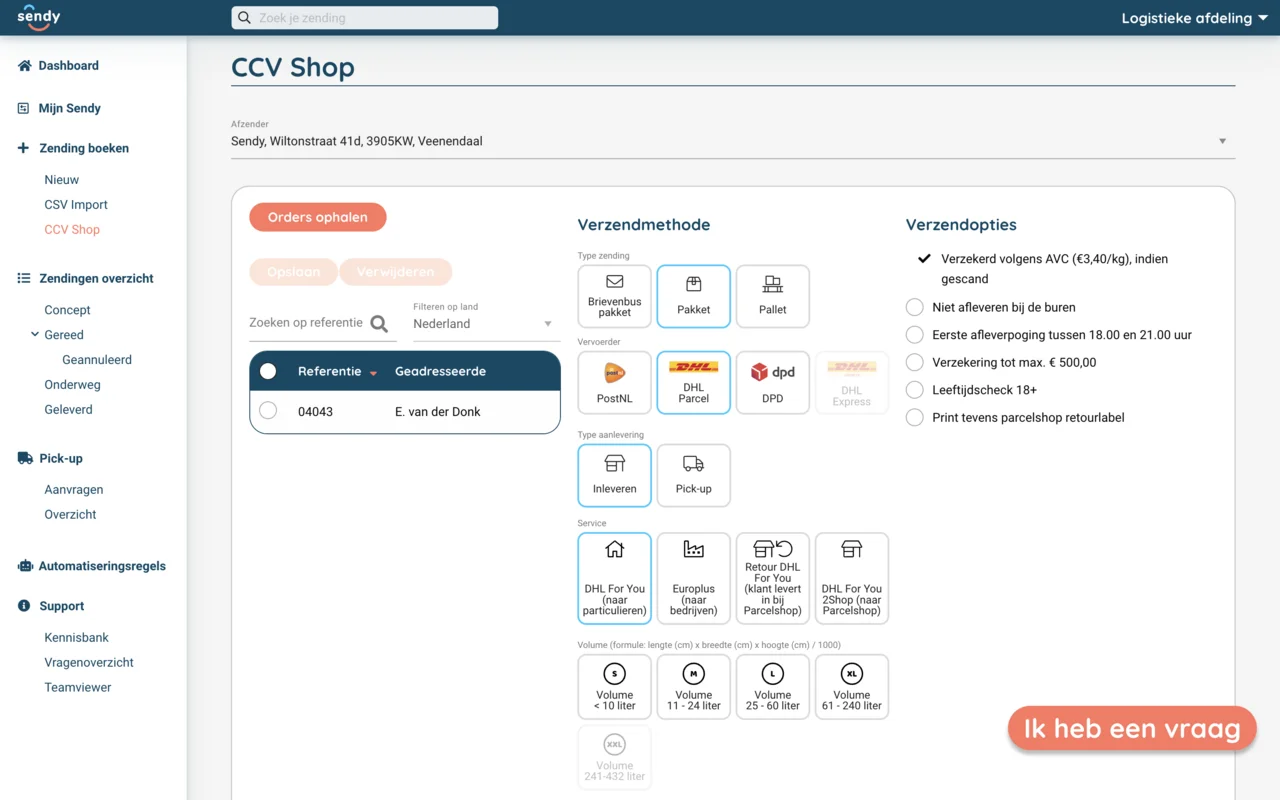Open the Kennisbank link
The height and width of the screenshot is (800, 1280).
click(77, 638)
